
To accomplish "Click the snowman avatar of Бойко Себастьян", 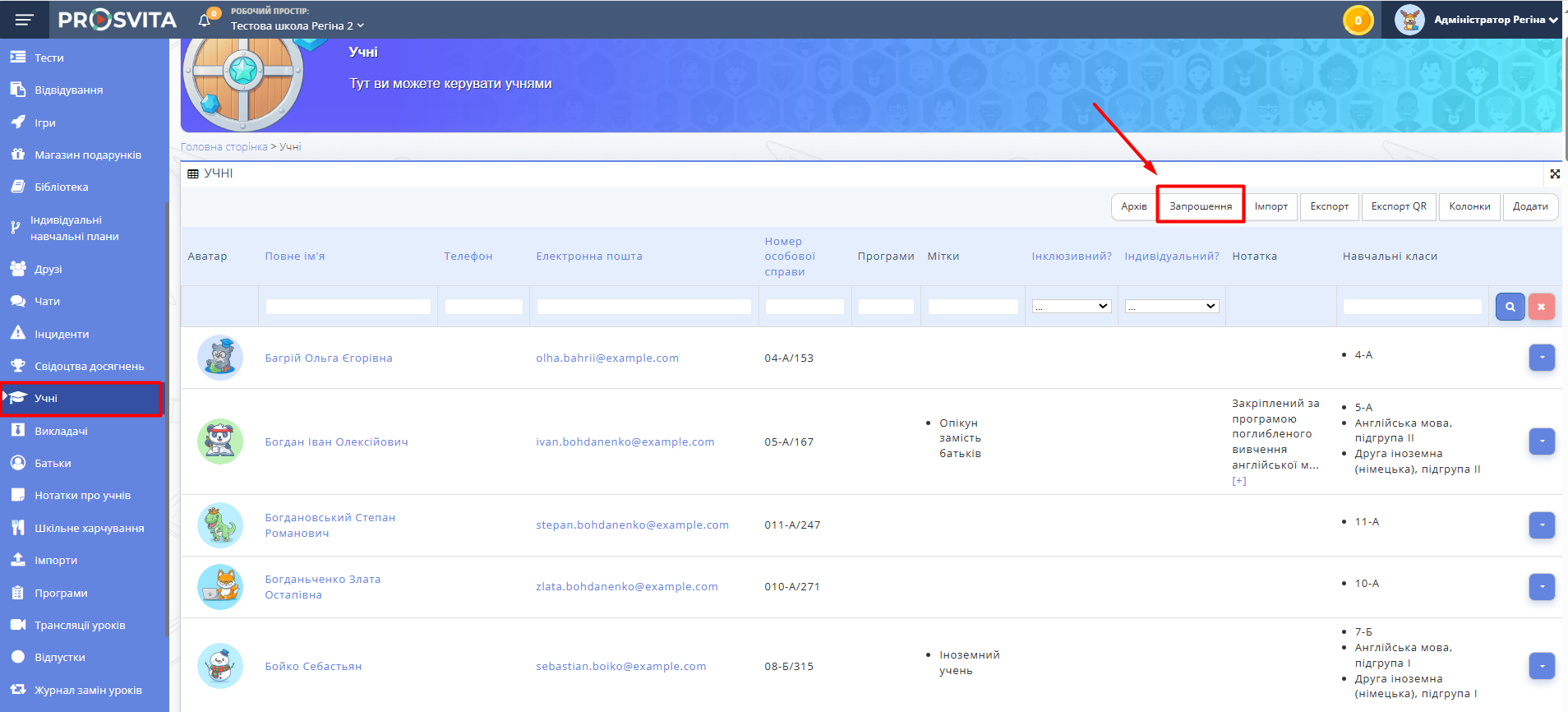I will [220, 666].
